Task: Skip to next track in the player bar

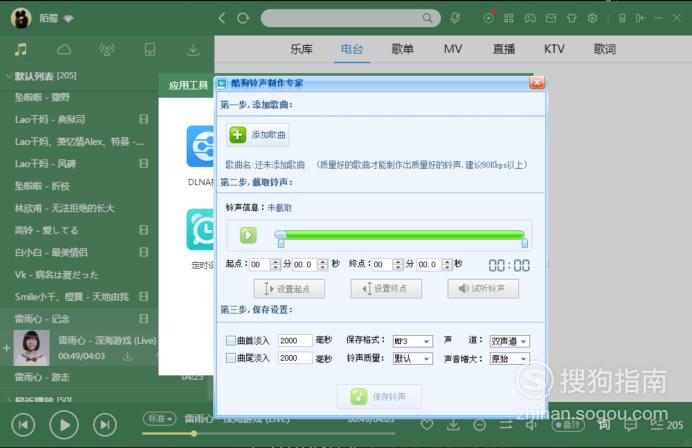Action: [105, 425]
